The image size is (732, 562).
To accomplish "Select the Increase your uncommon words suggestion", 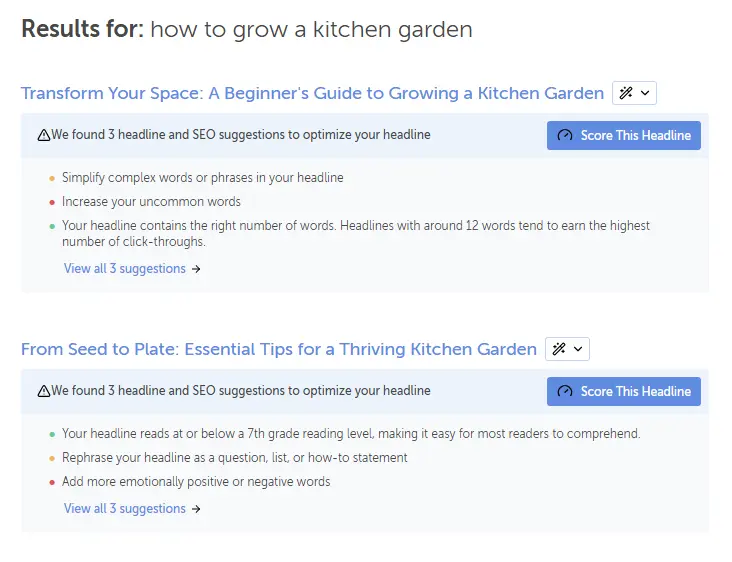I will pos(151,201).
